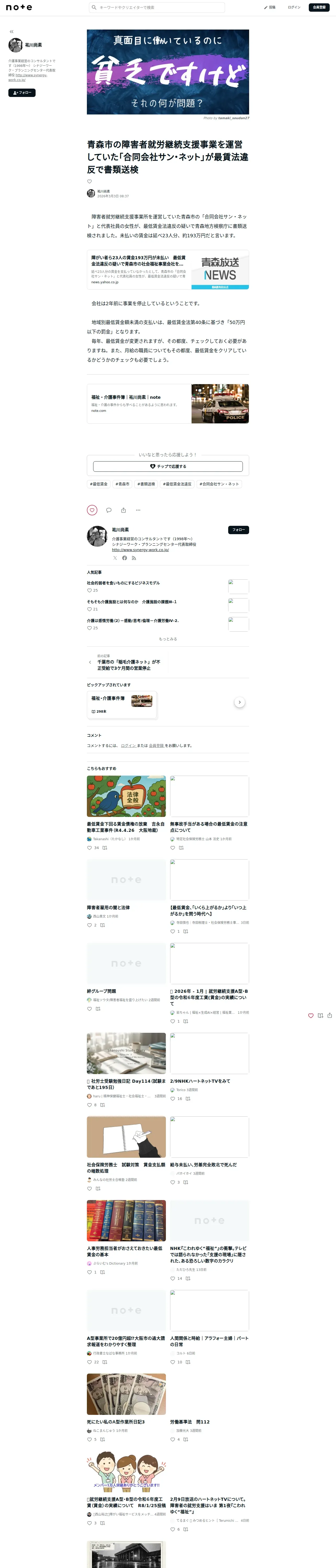The width and height of the screenshot is (336, 1568).
Task: Like the article with the circled heart icon
Action: point(92,510)
